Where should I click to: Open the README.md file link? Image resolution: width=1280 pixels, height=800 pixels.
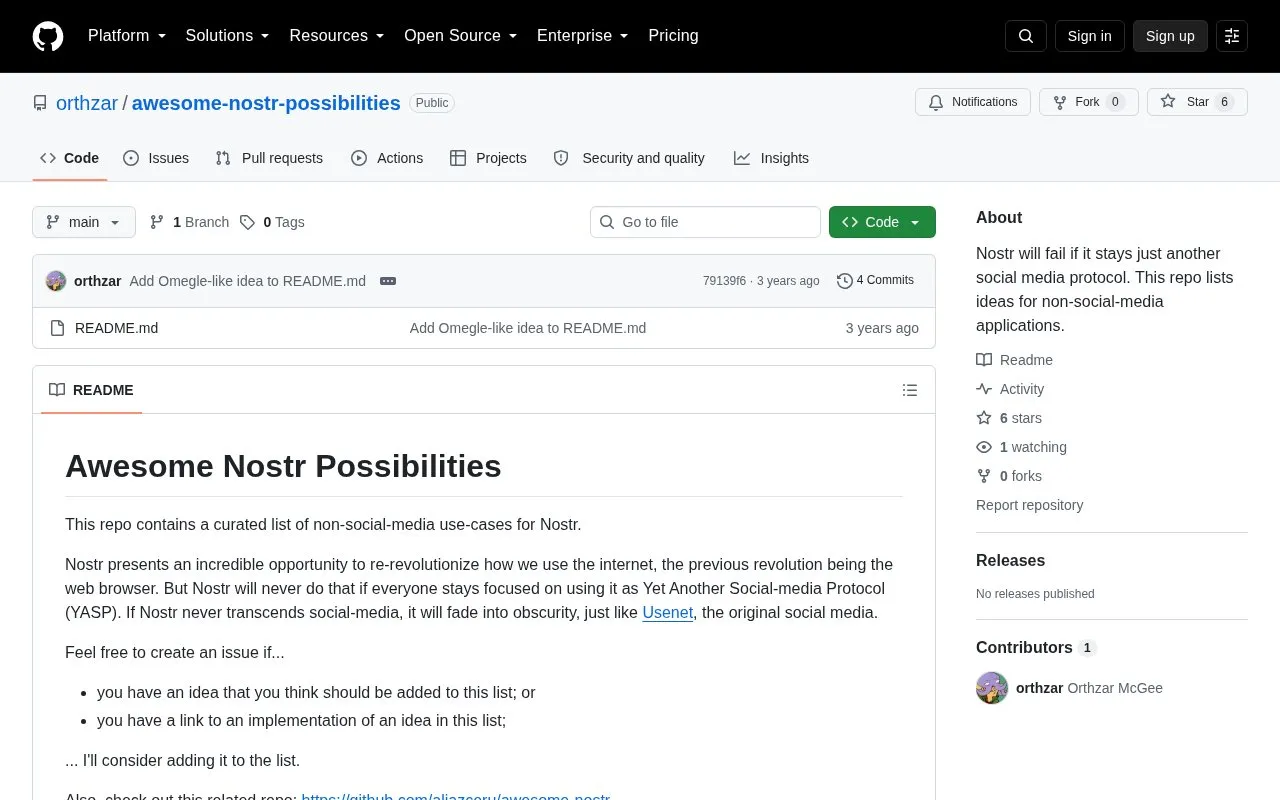coord(116,328)
